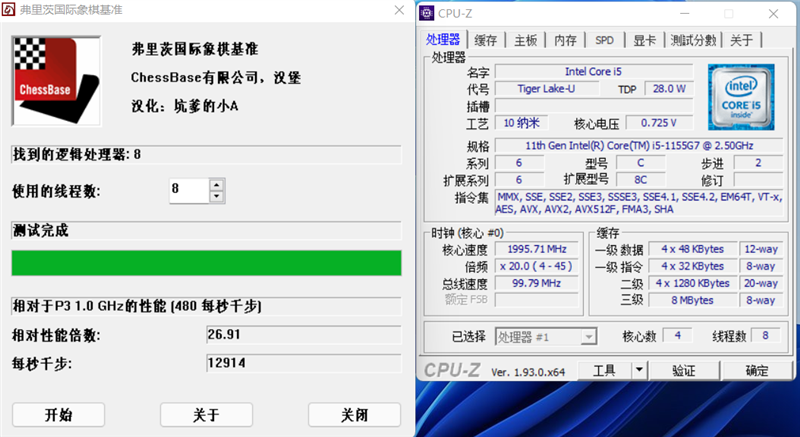Switch to the 缓存 tab
Image resolution: width=800 pixels, height=437 pixels.
(x=486, y=40)
